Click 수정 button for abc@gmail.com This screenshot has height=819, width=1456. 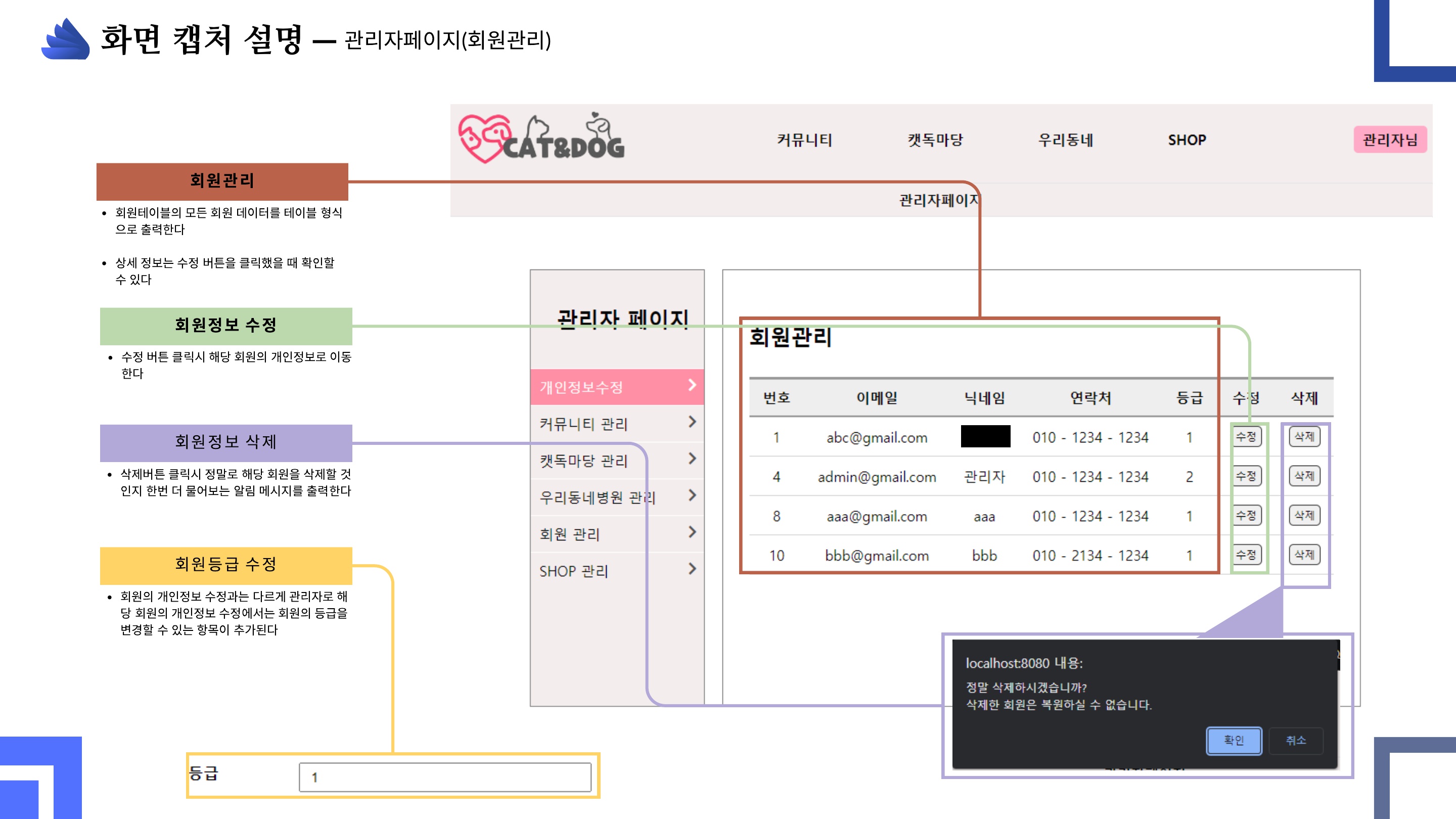pos(1246,437)
